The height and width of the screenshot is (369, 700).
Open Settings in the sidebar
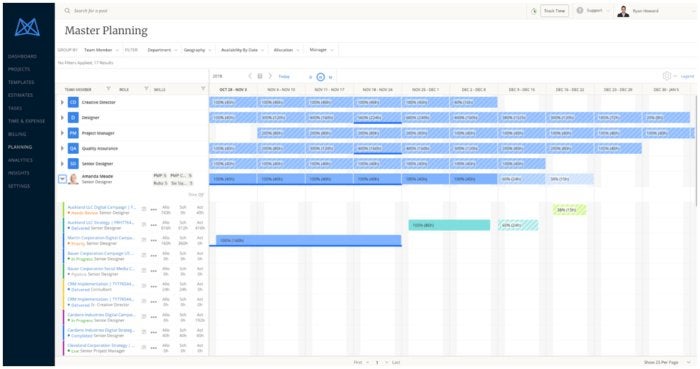[x=19, y=186]
